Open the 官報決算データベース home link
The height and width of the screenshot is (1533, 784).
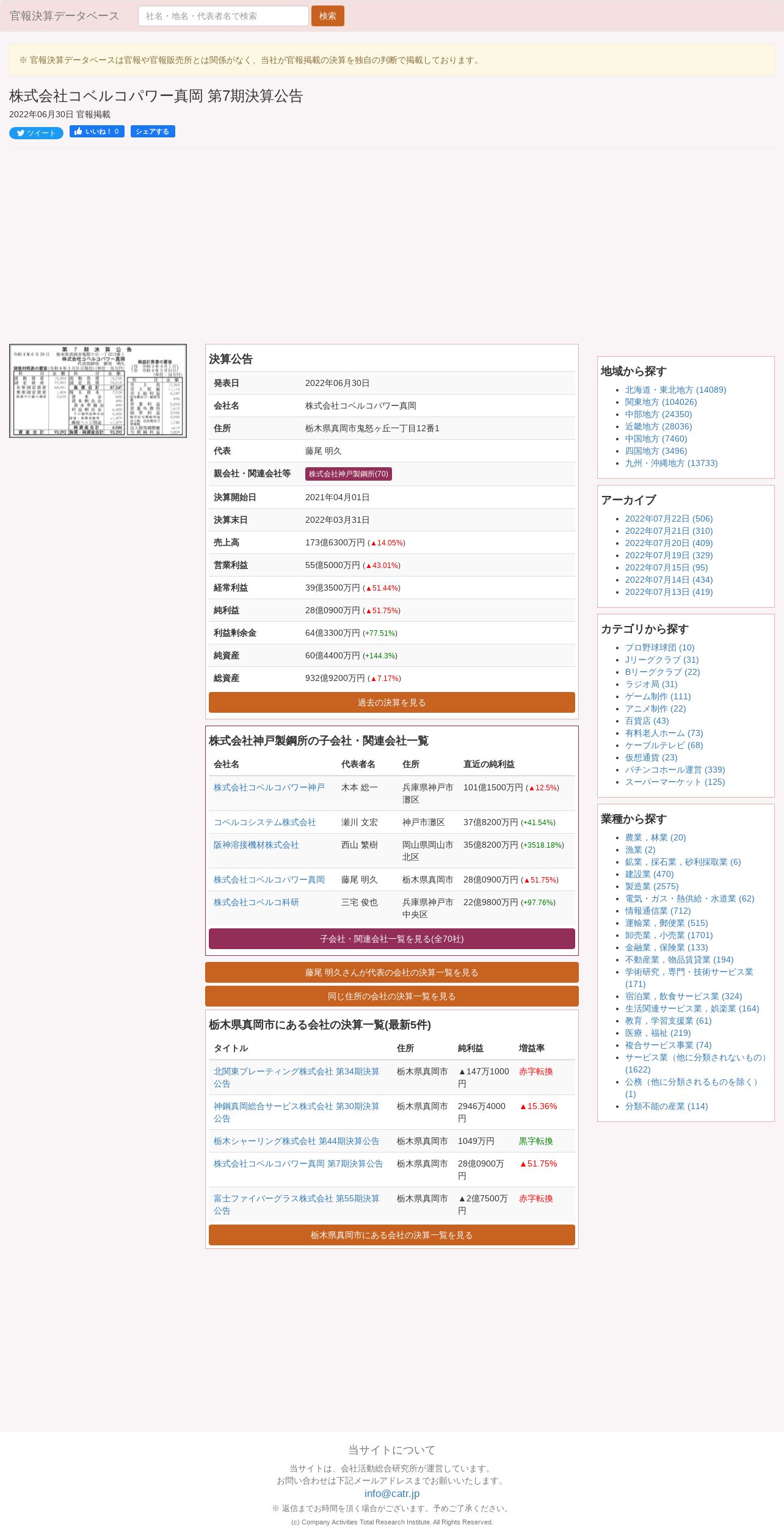point(64,16)
